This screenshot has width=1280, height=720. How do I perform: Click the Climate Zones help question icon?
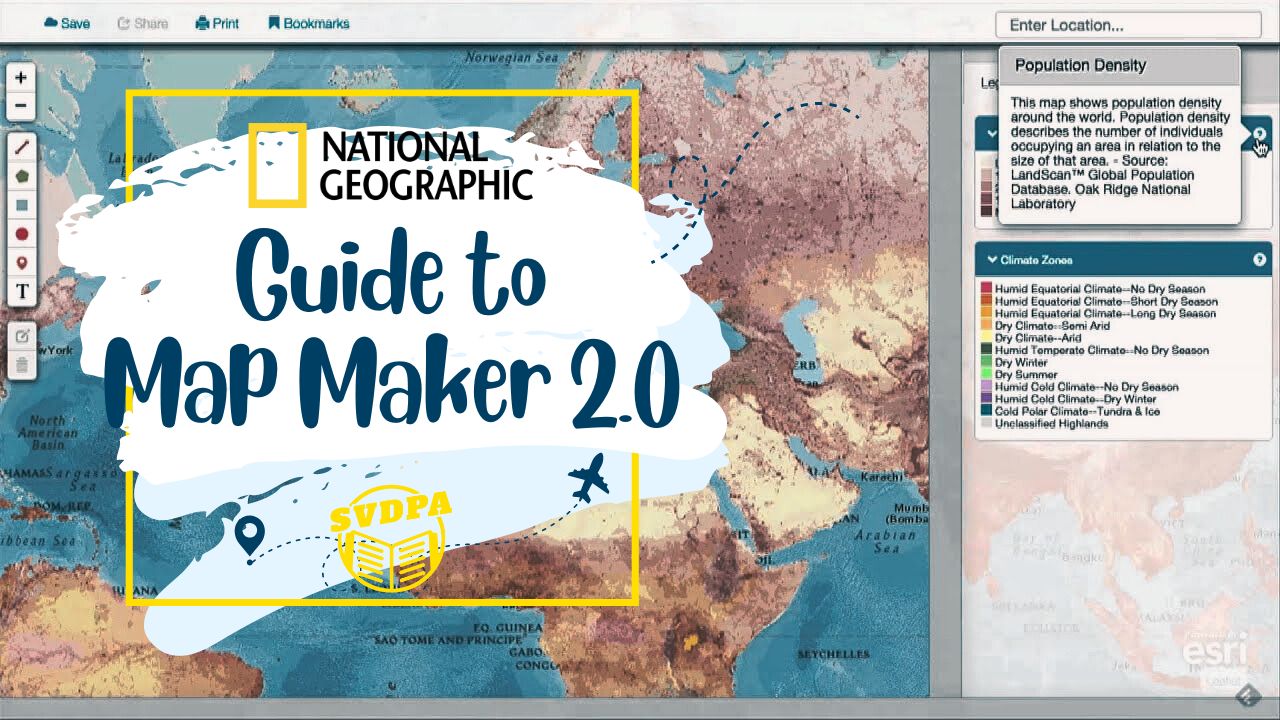pos(1259,260)
